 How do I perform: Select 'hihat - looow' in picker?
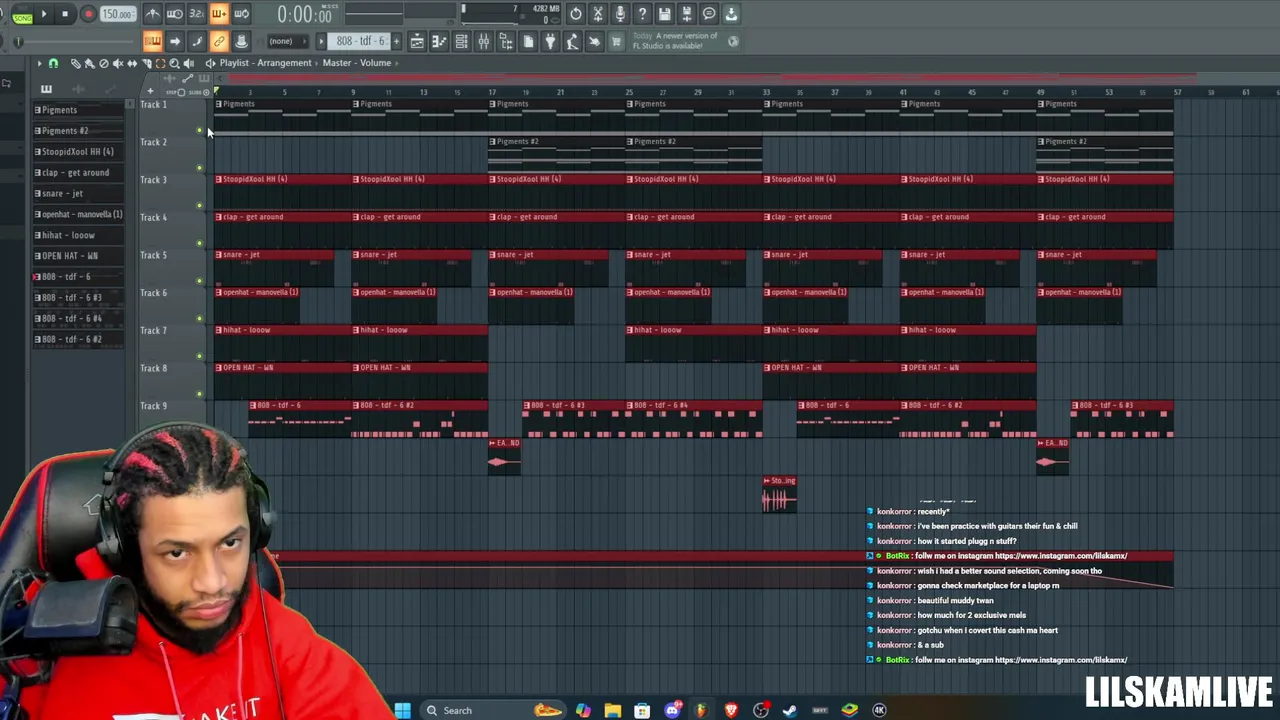click(78, 235)
